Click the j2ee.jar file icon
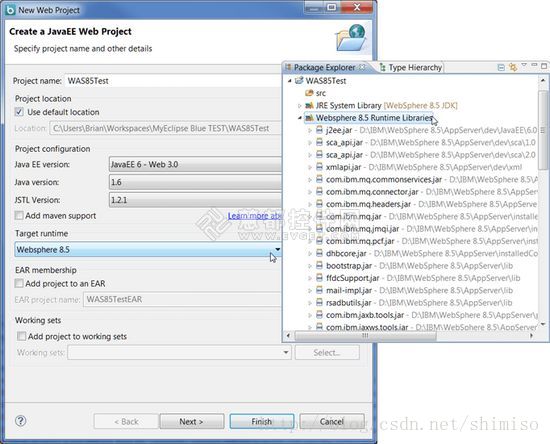550x444 pixels. point(319,130)
